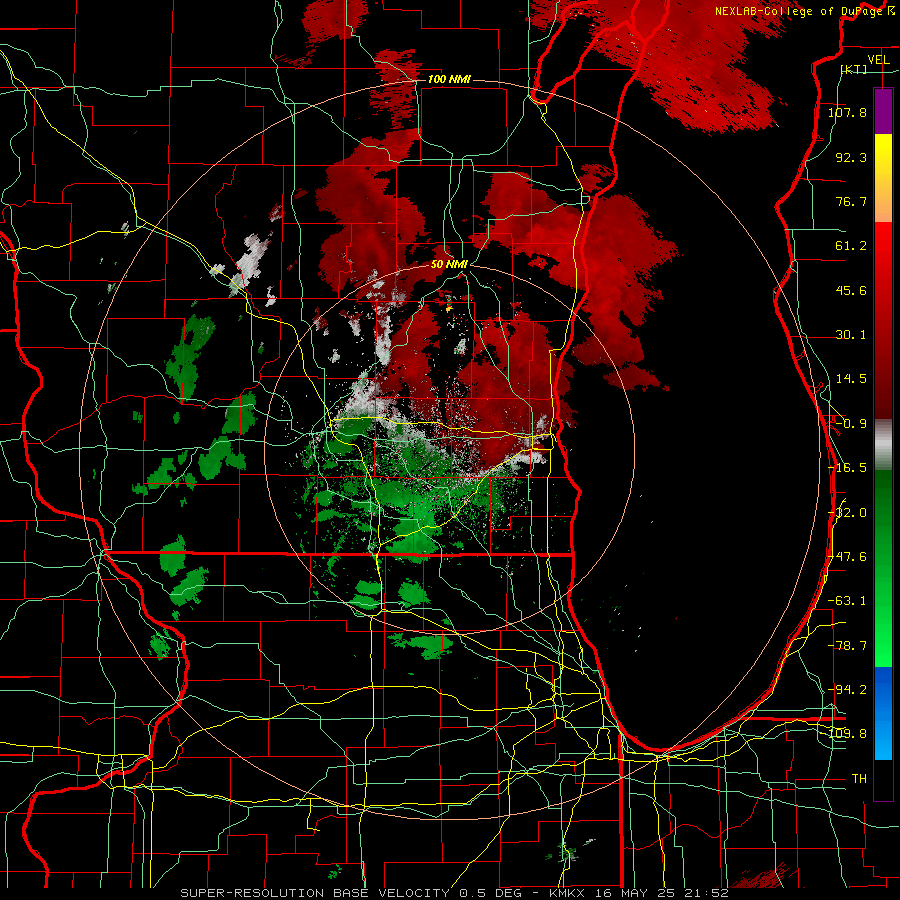
Task: Click the 30.1 value on the velocity scale
Action: 851,335
